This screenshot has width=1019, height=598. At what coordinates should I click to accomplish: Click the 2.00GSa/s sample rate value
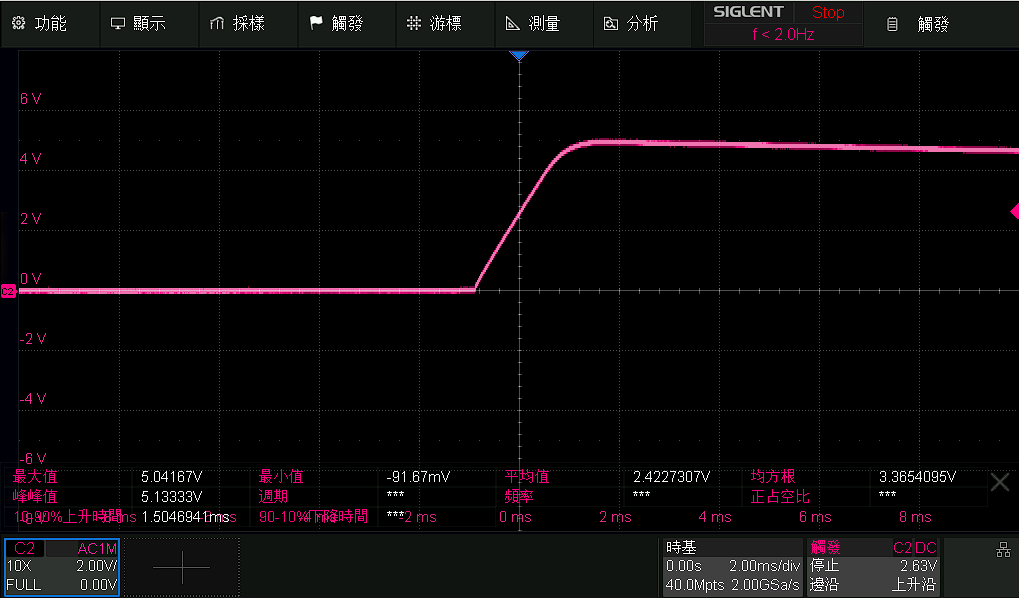tap(764, 584)
